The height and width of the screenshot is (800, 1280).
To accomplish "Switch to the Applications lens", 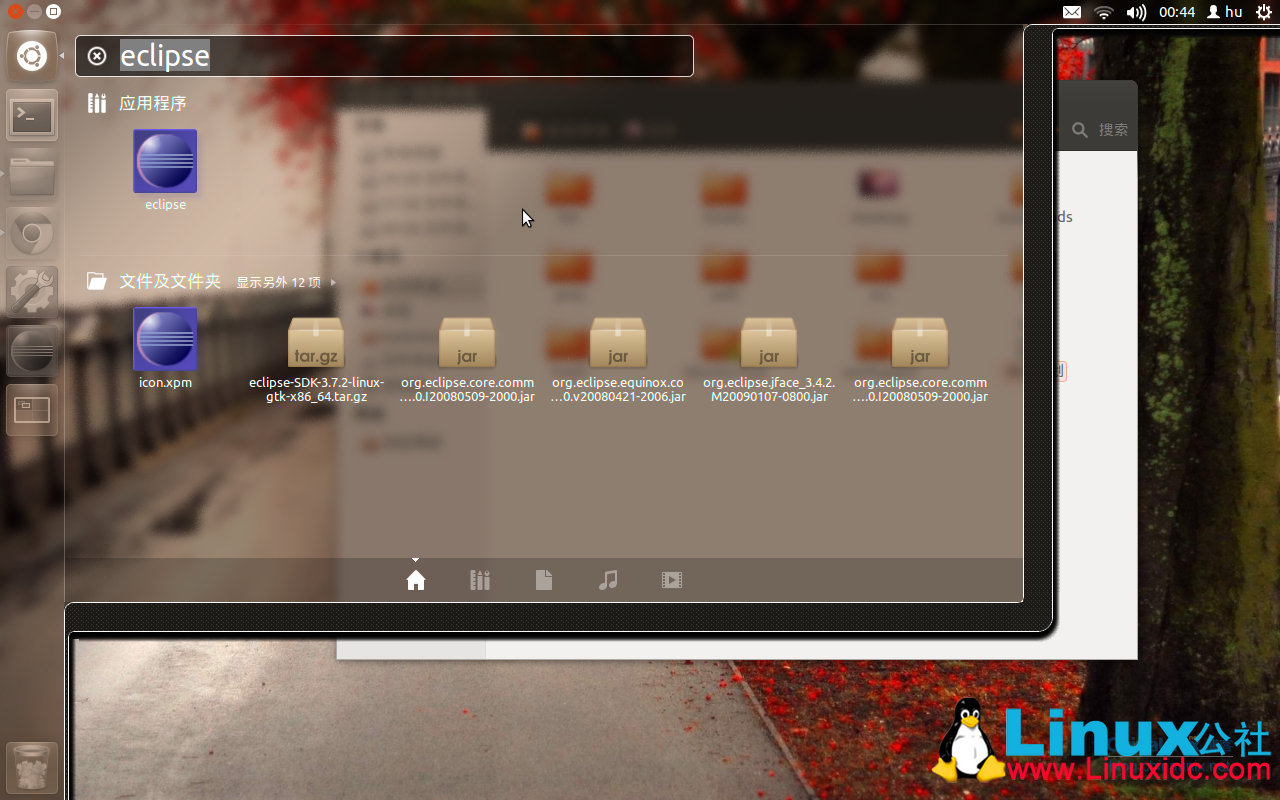I will pos(480,580).
